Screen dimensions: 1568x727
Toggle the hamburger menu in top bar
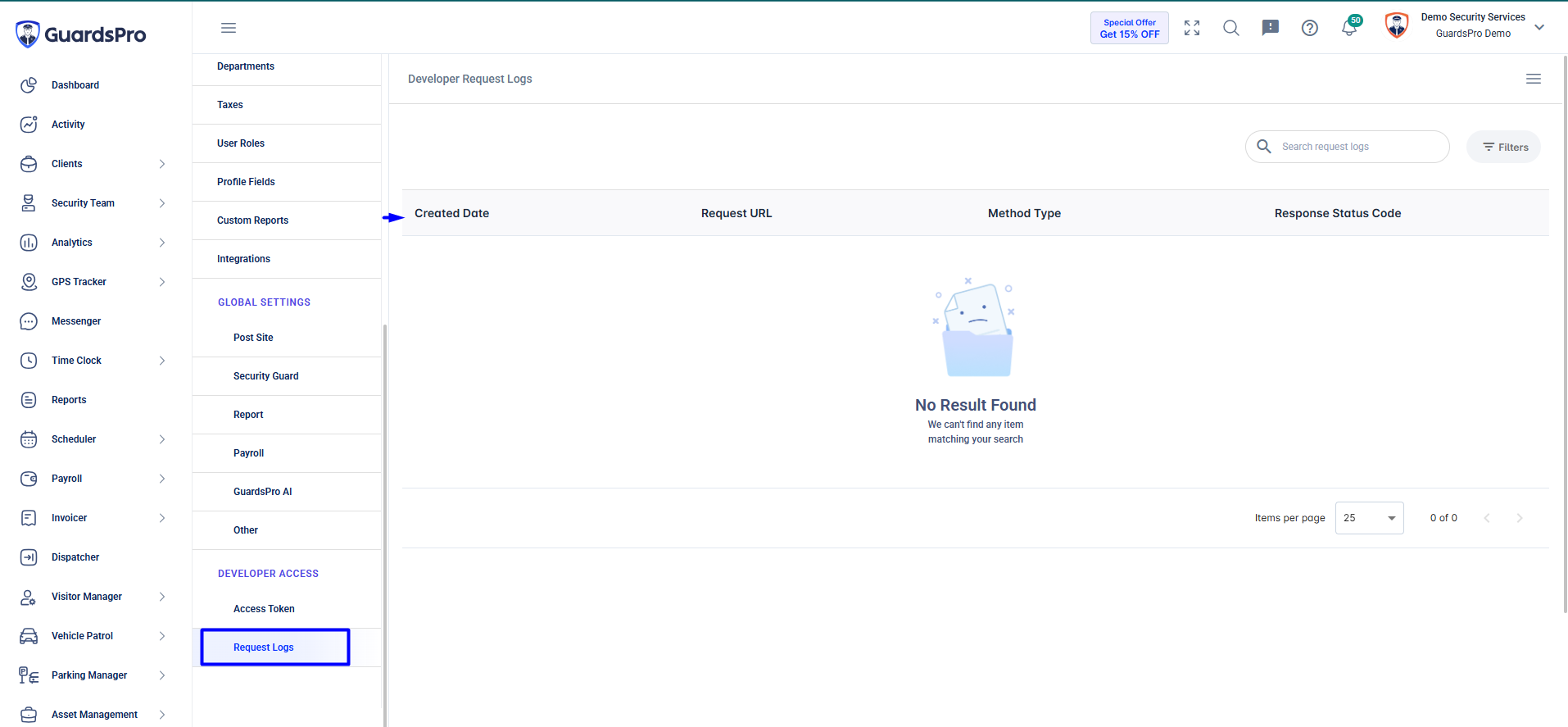(x=229, y=28)
